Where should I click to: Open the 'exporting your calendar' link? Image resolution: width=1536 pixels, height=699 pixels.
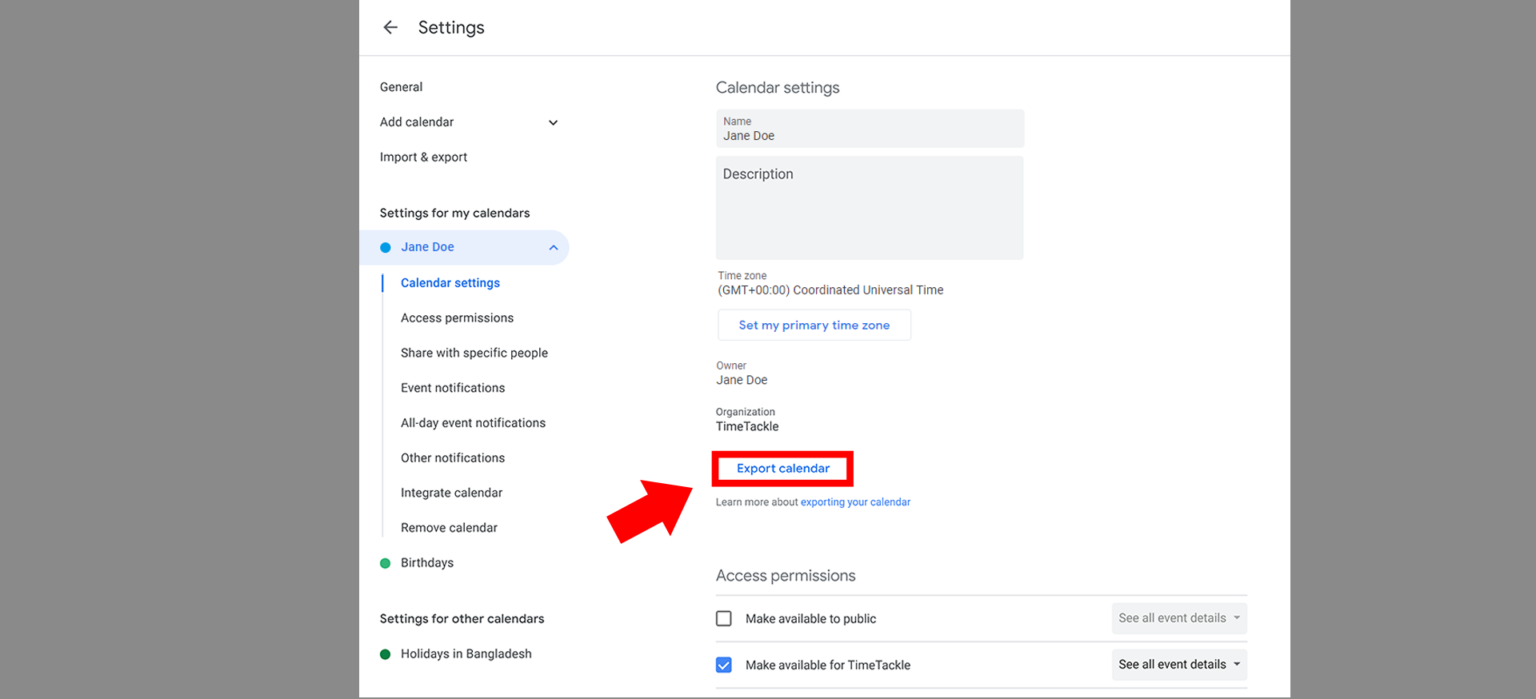tap(855, 501)
